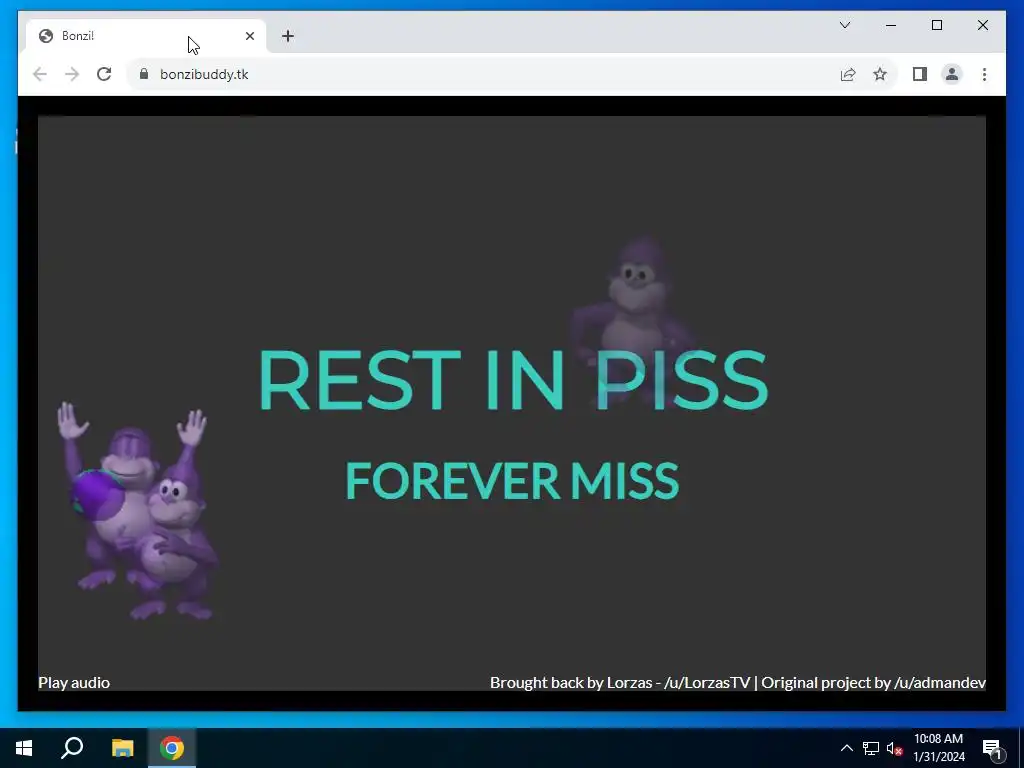Share this page icon
This screenshot has height=768, width=1024.
coord(848,74)
